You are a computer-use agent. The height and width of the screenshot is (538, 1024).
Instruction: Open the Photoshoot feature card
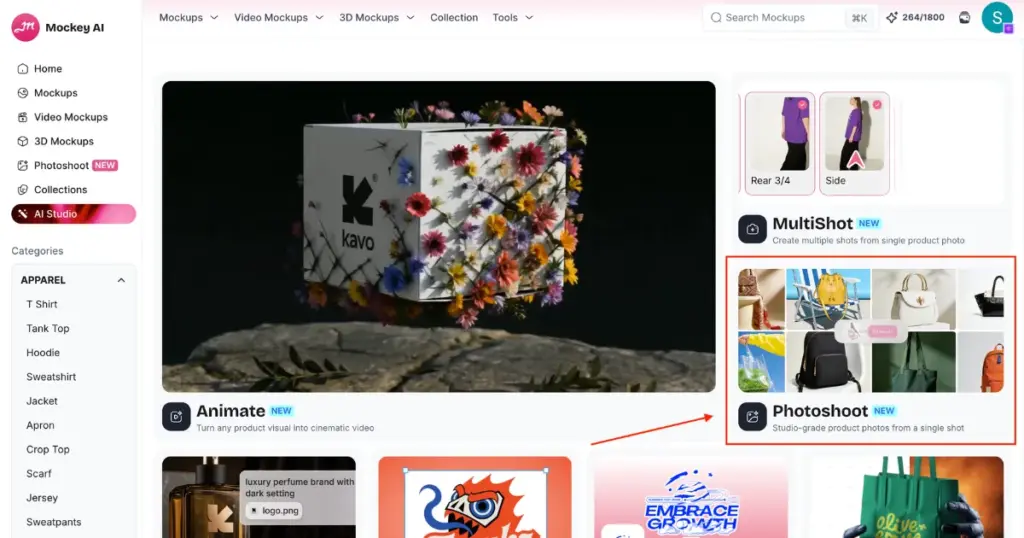(871, 351)
